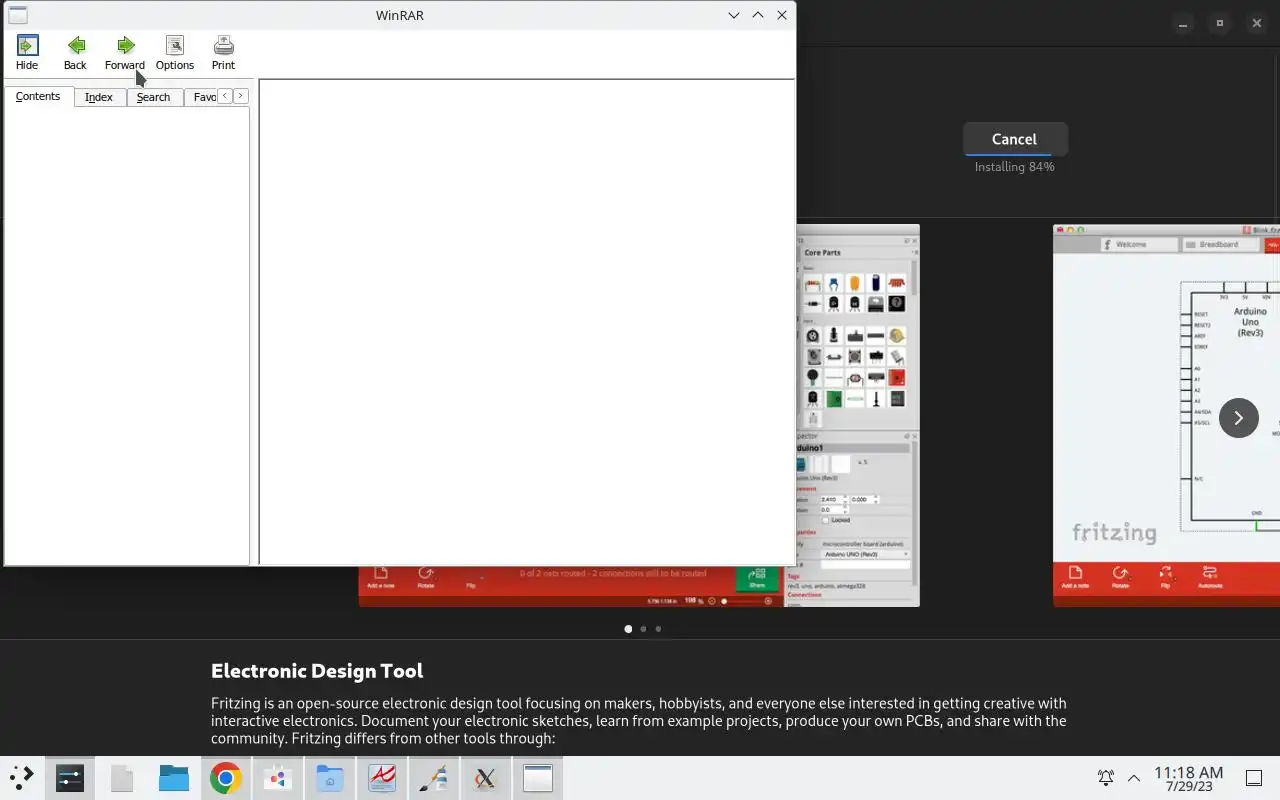Click the Forward arrow in WinRAR help

point(125,53)
